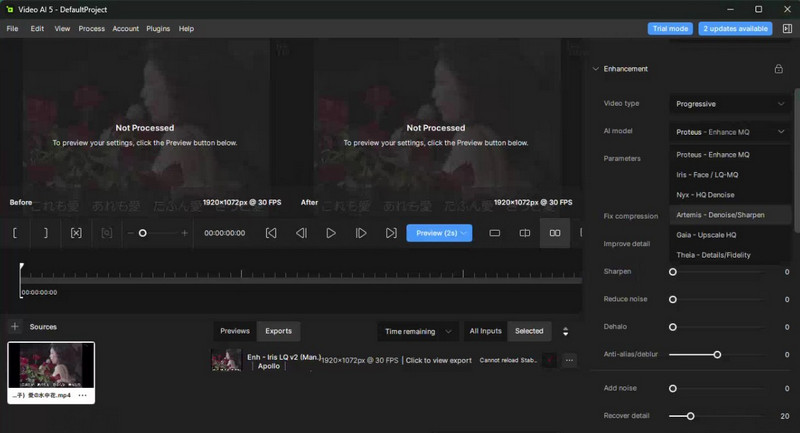Click the 2 updates available button
Screen dimensions: 800x433
[x=735, y=29]
